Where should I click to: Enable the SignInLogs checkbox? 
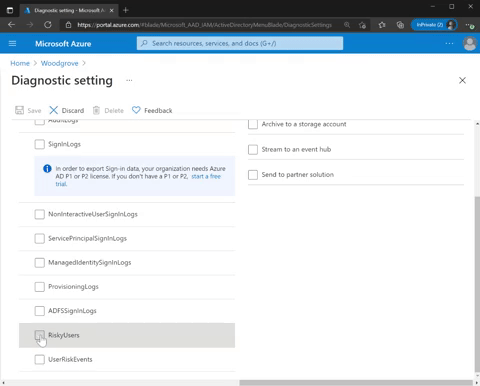pyautogui.click(x=39, y=144)
